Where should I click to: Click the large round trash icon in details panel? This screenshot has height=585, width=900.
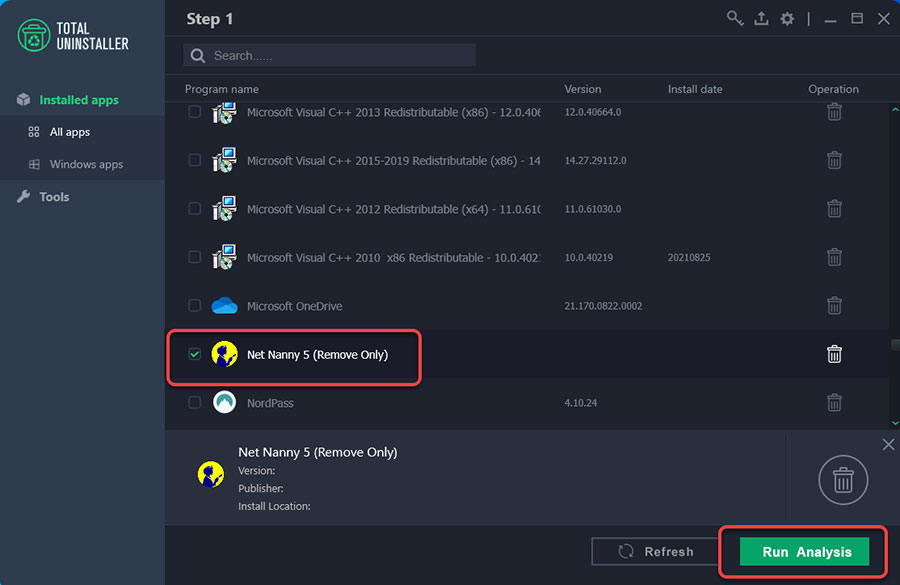(x=843, y=480)
